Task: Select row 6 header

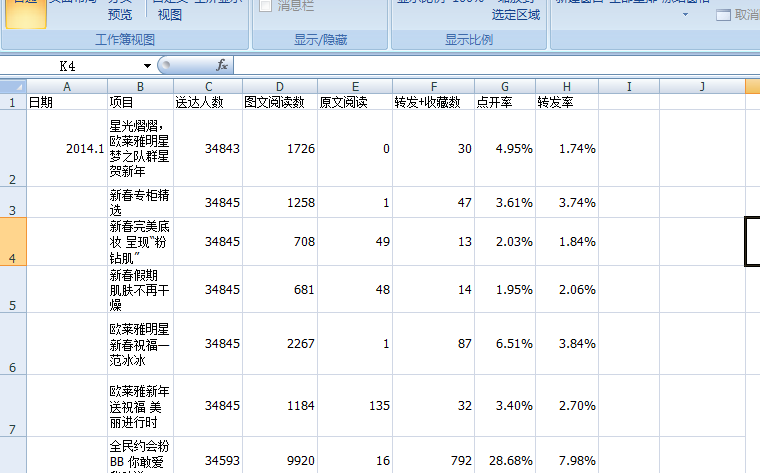Action: pos(12,344)
